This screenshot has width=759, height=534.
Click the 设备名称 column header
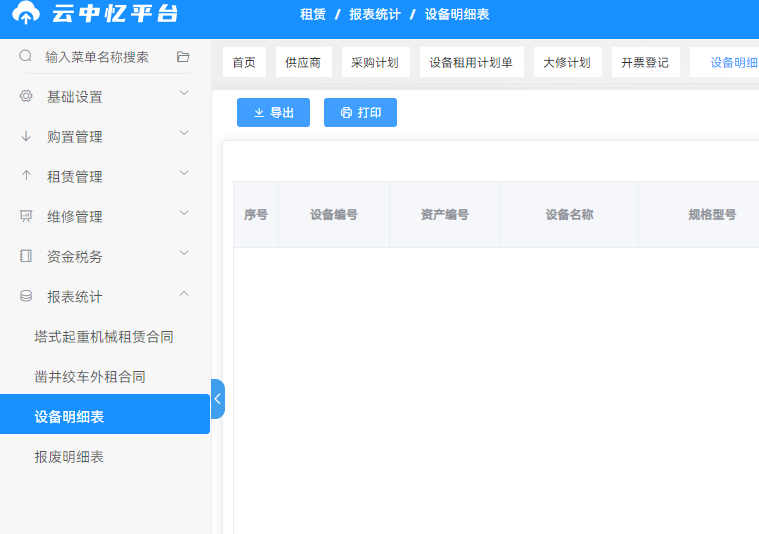[x=570, y=214]
